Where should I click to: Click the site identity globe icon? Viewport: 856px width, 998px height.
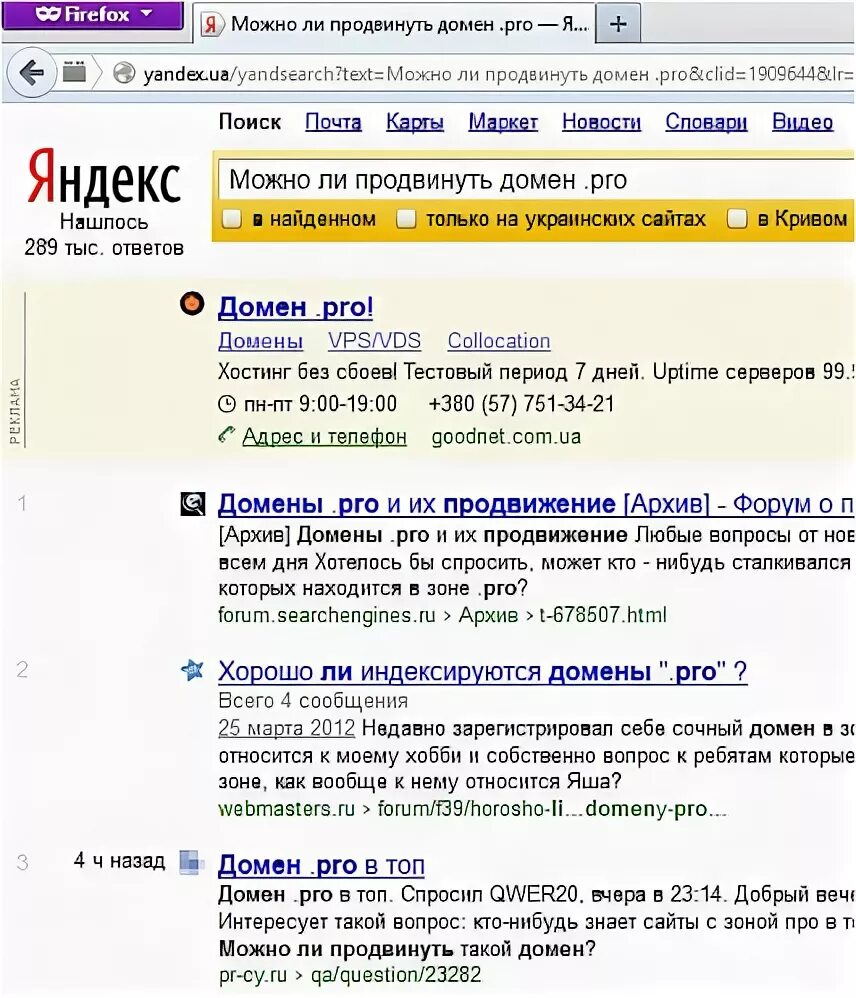pyautogui.click(x=123, y=74)
